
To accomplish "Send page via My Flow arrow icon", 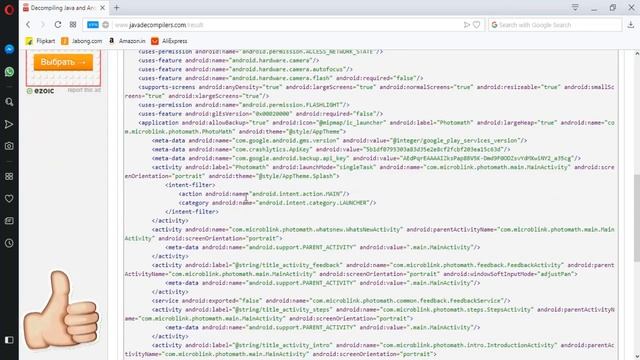I will (x=467, y=25).
